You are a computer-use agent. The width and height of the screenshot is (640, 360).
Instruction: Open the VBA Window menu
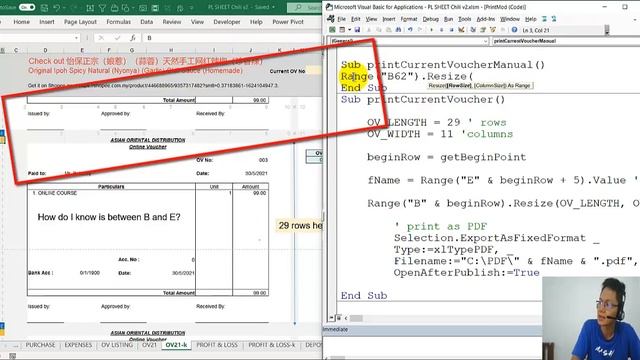point(510,19)
